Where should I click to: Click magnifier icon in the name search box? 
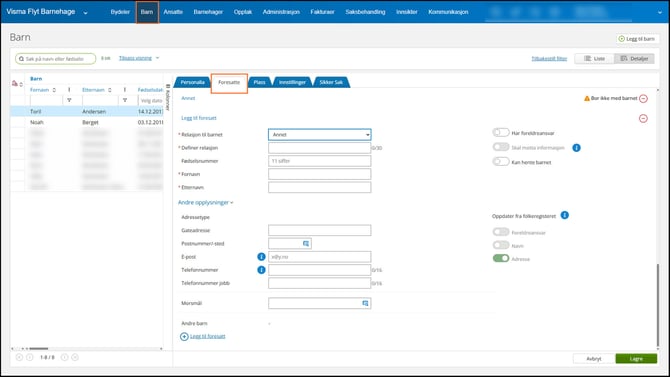coord(21,59)
